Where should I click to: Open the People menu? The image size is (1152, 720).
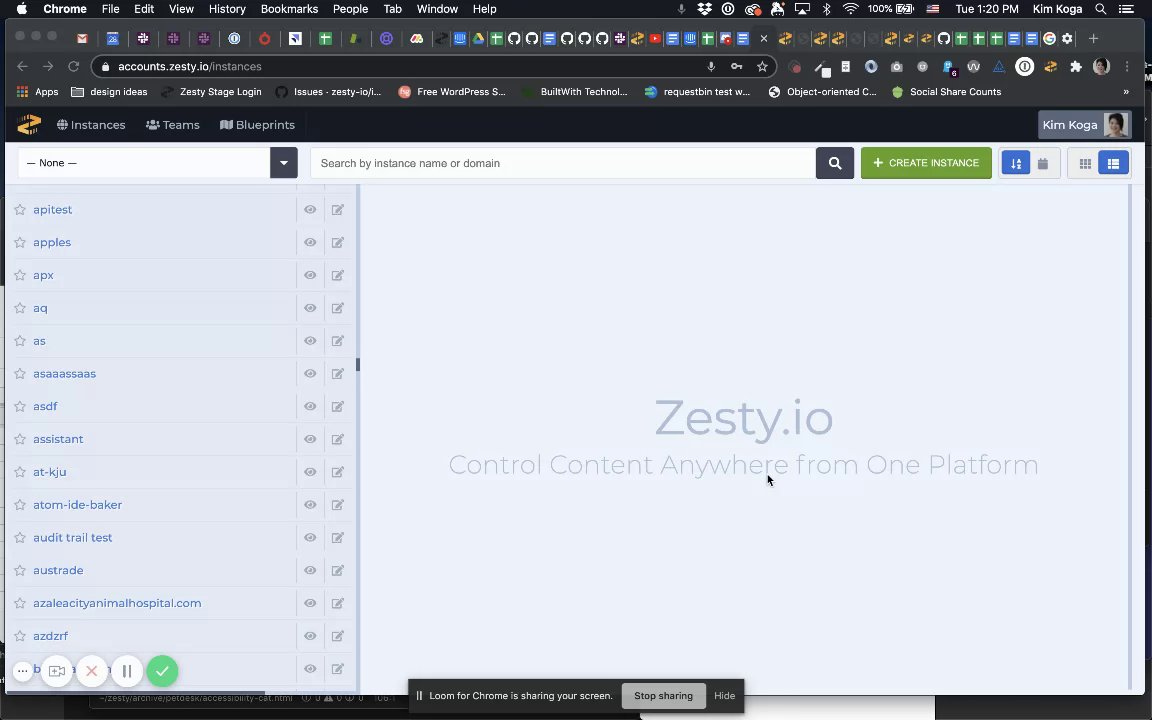(350, 9)
